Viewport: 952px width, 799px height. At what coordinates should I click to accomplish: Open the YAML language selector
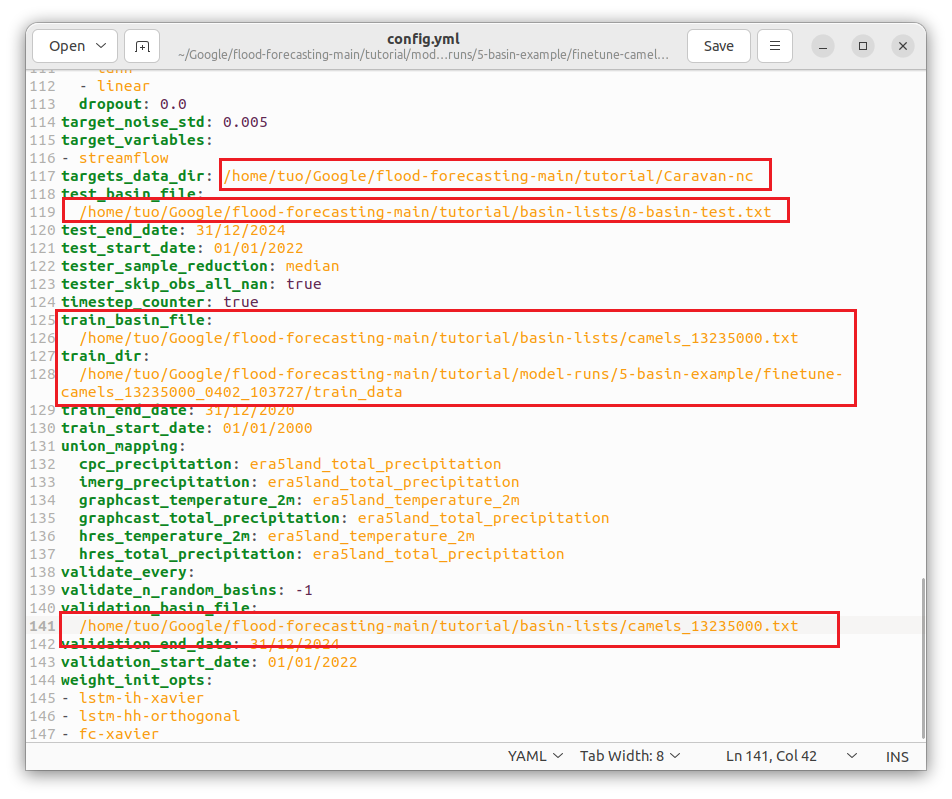click(535, 756)
